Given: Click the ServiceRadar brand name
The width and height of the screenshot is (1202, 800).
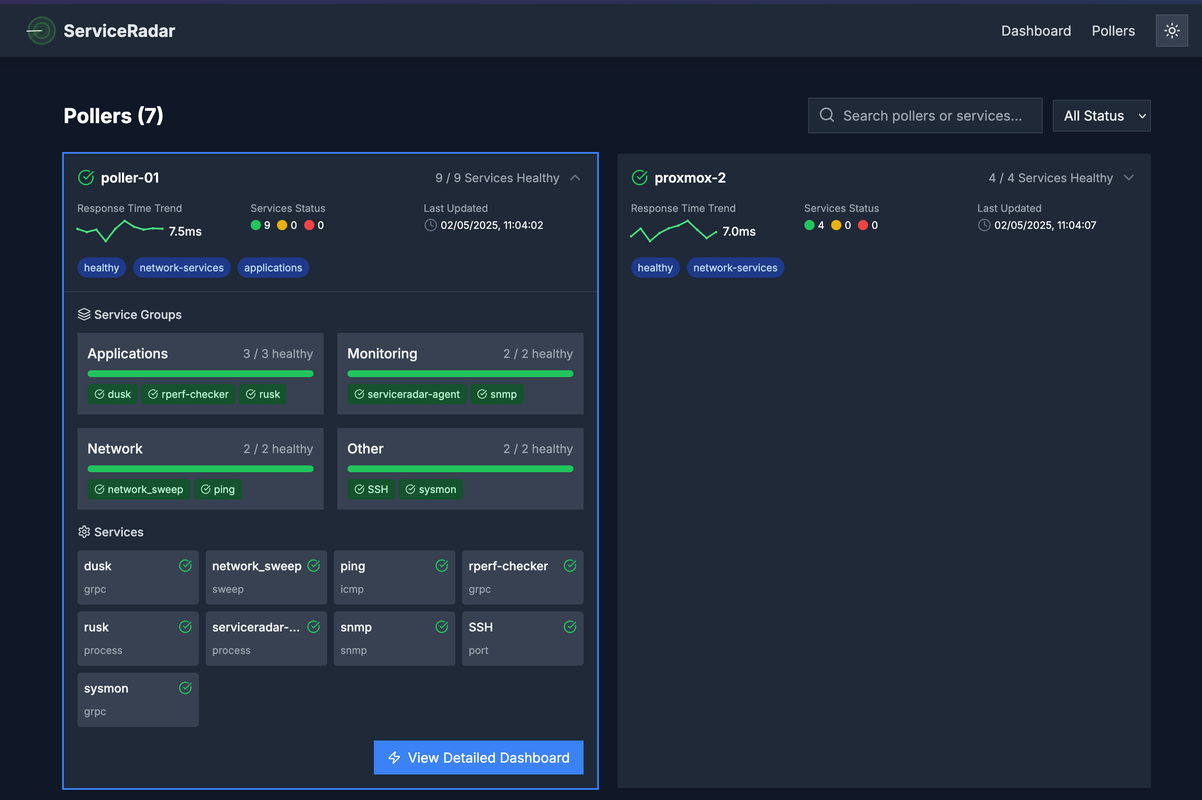Looking at the screenshot, I should (x=119, y=31).
